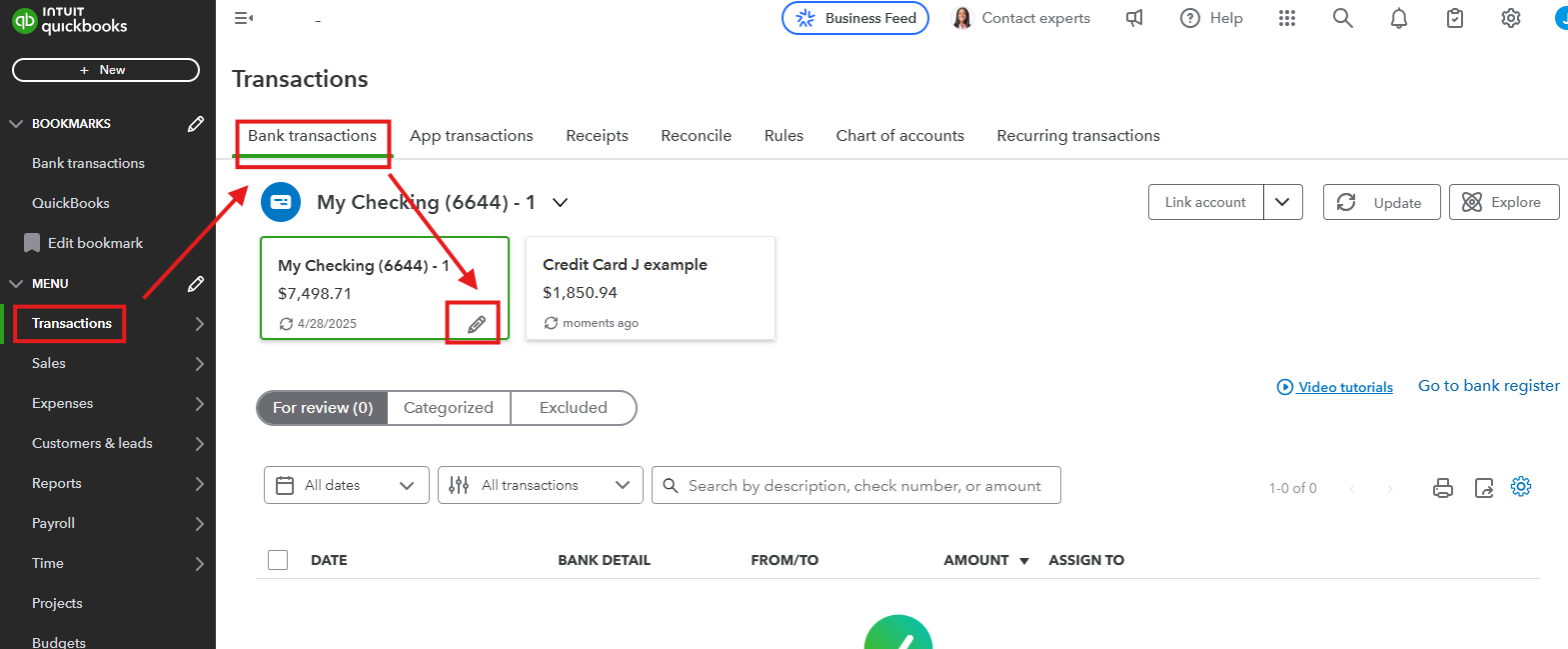The image size is (1568, 649).
Task: Click the calendar icon in date filter
Action: coord(285,485)
